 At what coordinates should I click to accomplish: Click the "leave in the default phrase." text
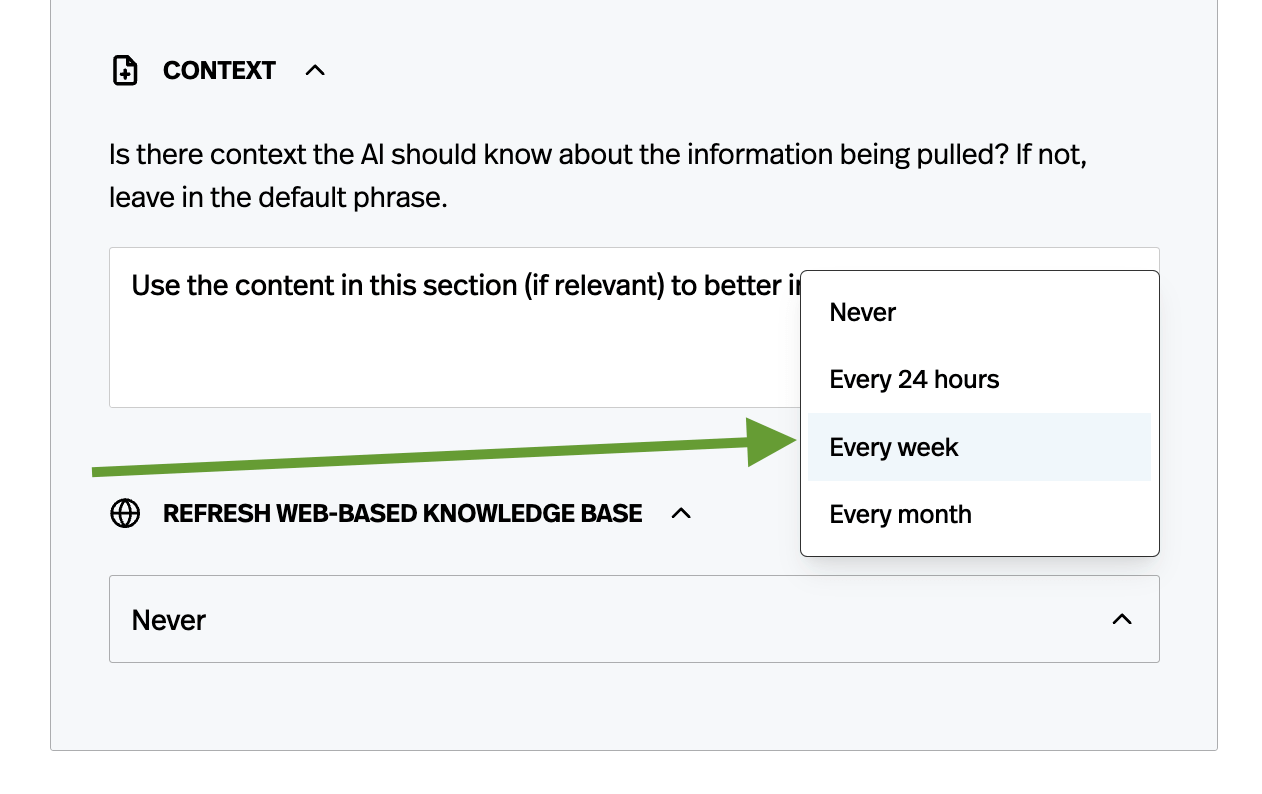tap(278, 198)
